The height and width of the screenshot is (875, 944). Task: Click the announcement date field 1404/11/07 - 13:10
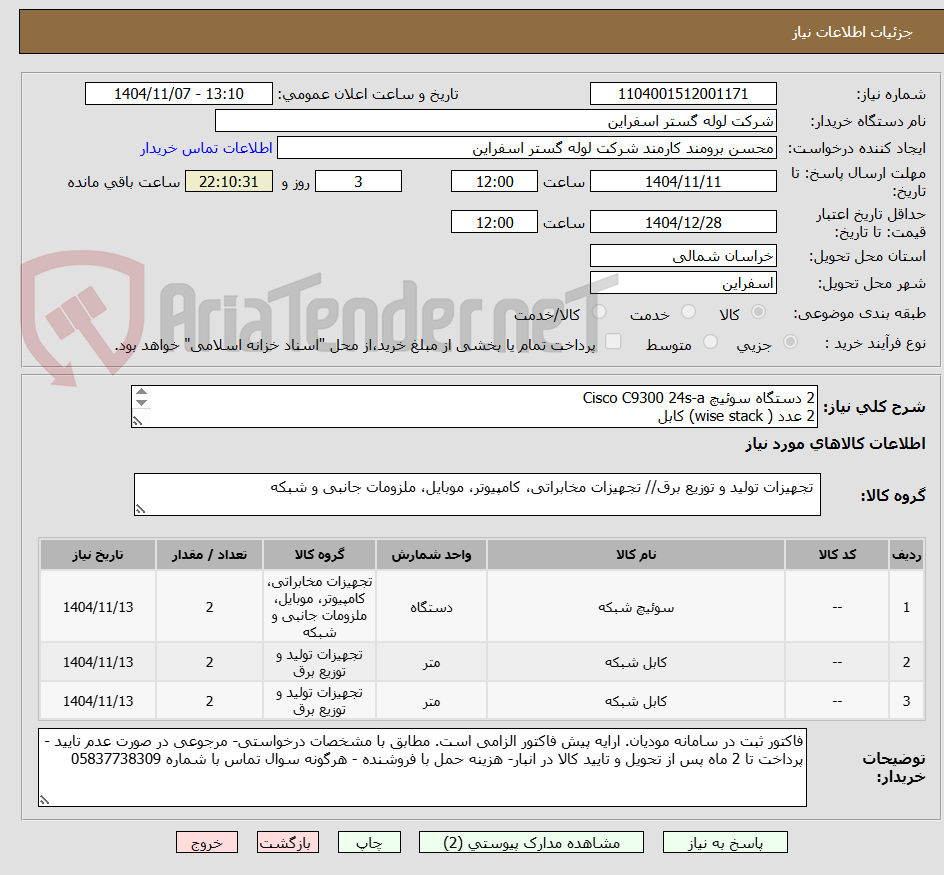tap(179, 94)
